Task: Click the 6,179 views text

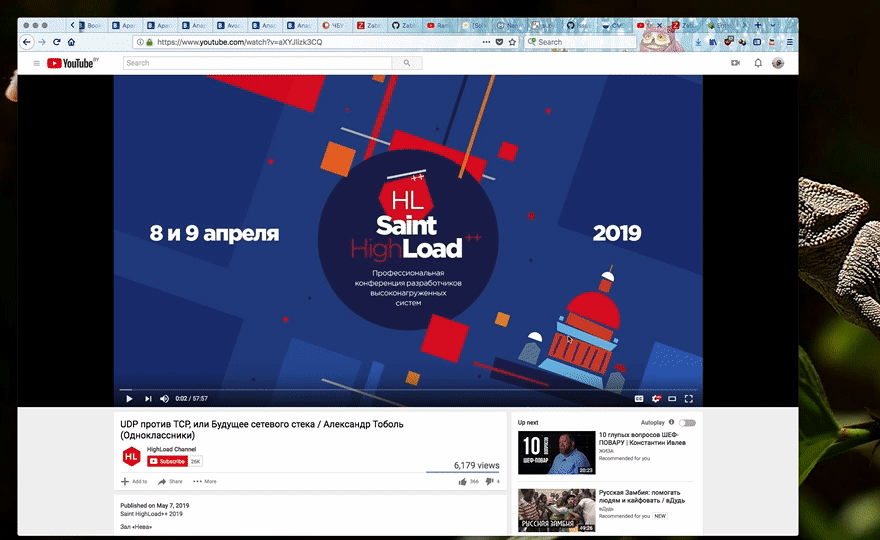Action: [476, 465]
